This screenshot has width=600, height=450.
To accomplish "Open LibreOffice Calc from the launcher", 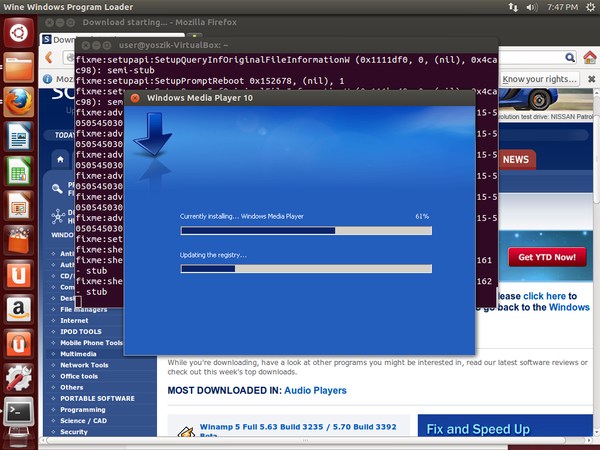I will point(18,171).
